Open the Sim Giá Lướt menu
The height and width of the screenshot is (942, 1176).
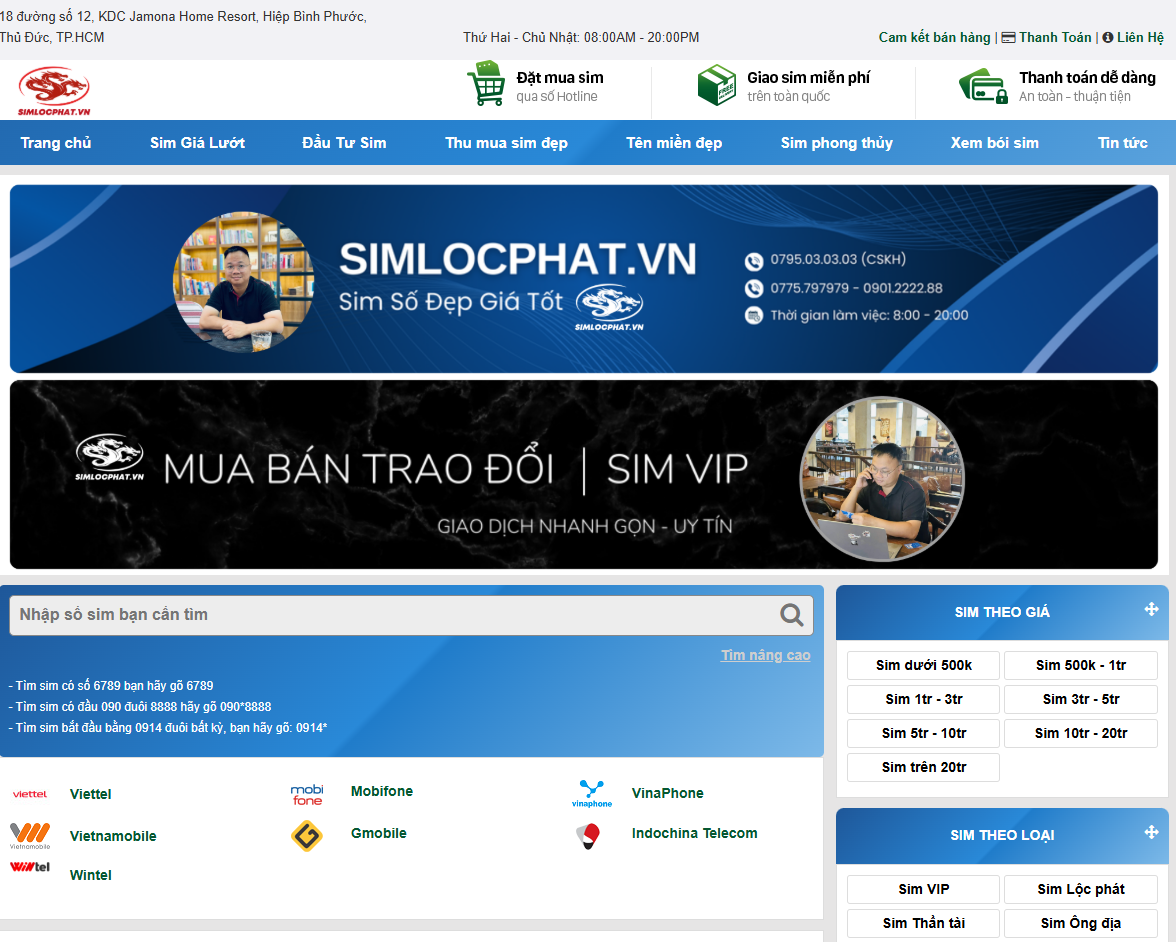(197, 142)
